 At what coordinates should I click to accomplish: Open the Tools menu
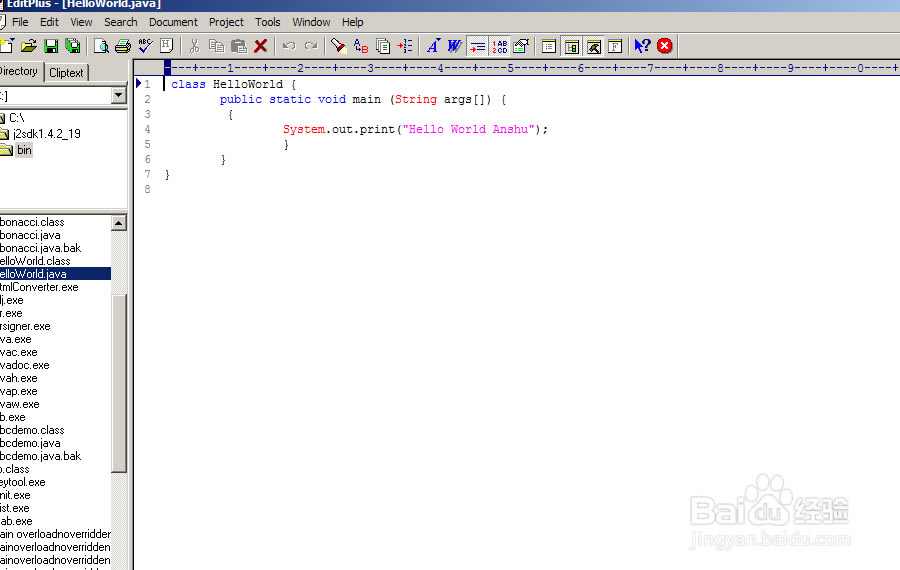click(x=267, y=22)
